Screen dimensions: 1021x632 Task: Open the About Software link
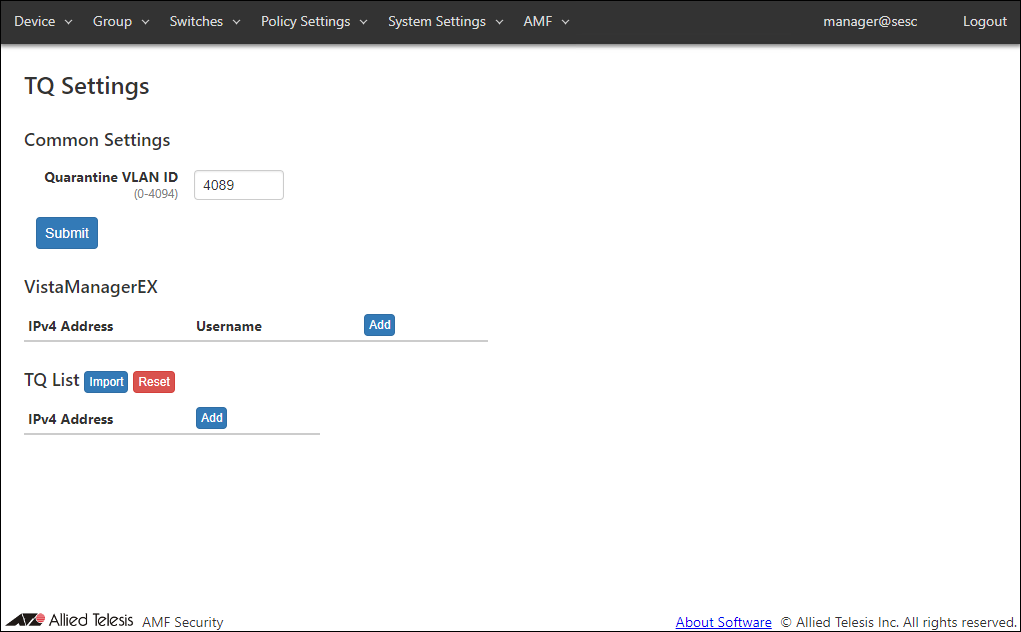(723, 622)
